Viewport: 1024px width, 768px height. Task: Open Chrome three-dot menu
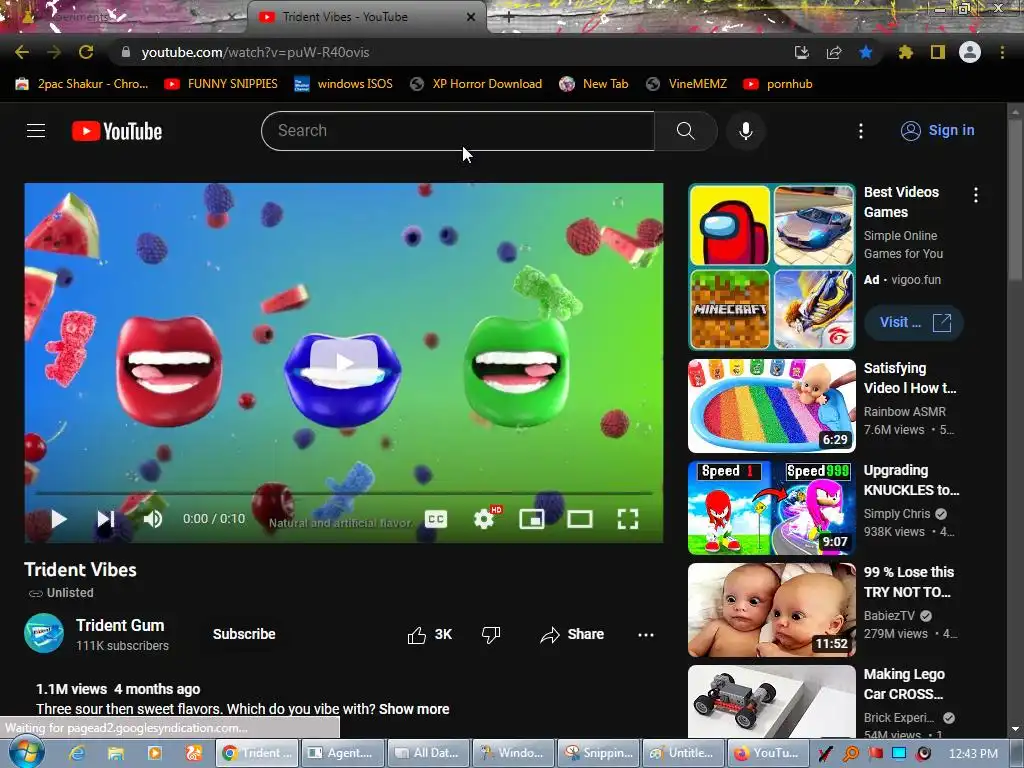point(1002,52)
